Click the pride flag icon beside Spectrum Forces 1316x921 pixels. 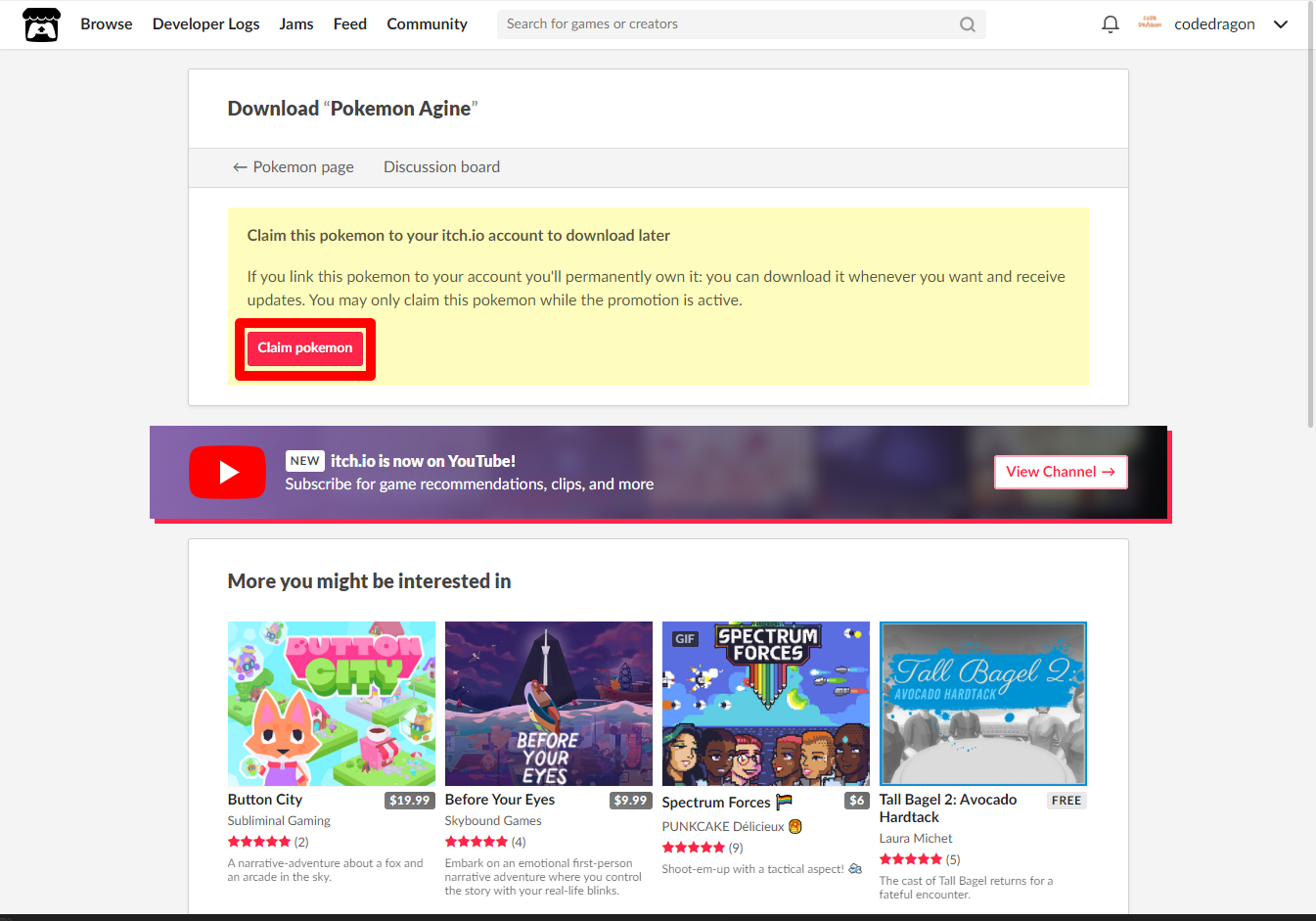784,802
